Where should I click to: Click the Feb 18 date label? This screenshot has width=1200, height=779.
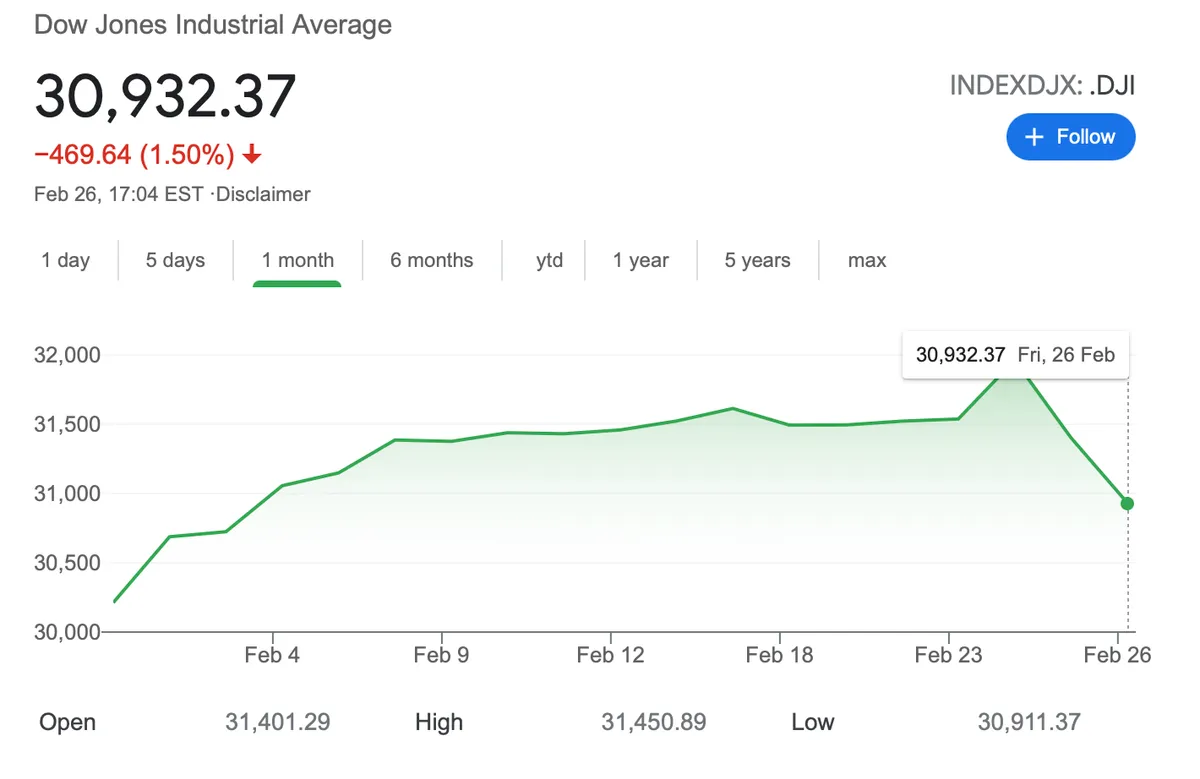[779, 656]
